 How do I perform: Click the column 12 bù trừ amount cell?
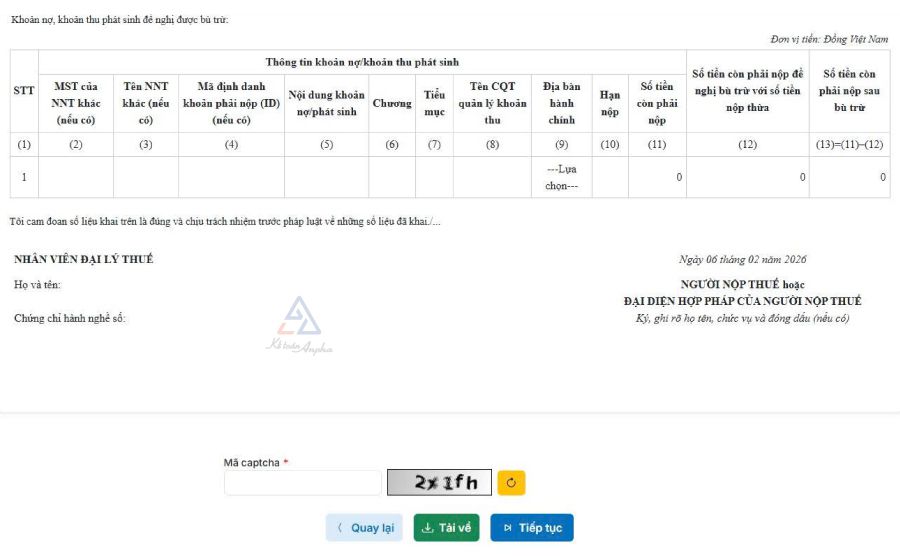[747, 177]
